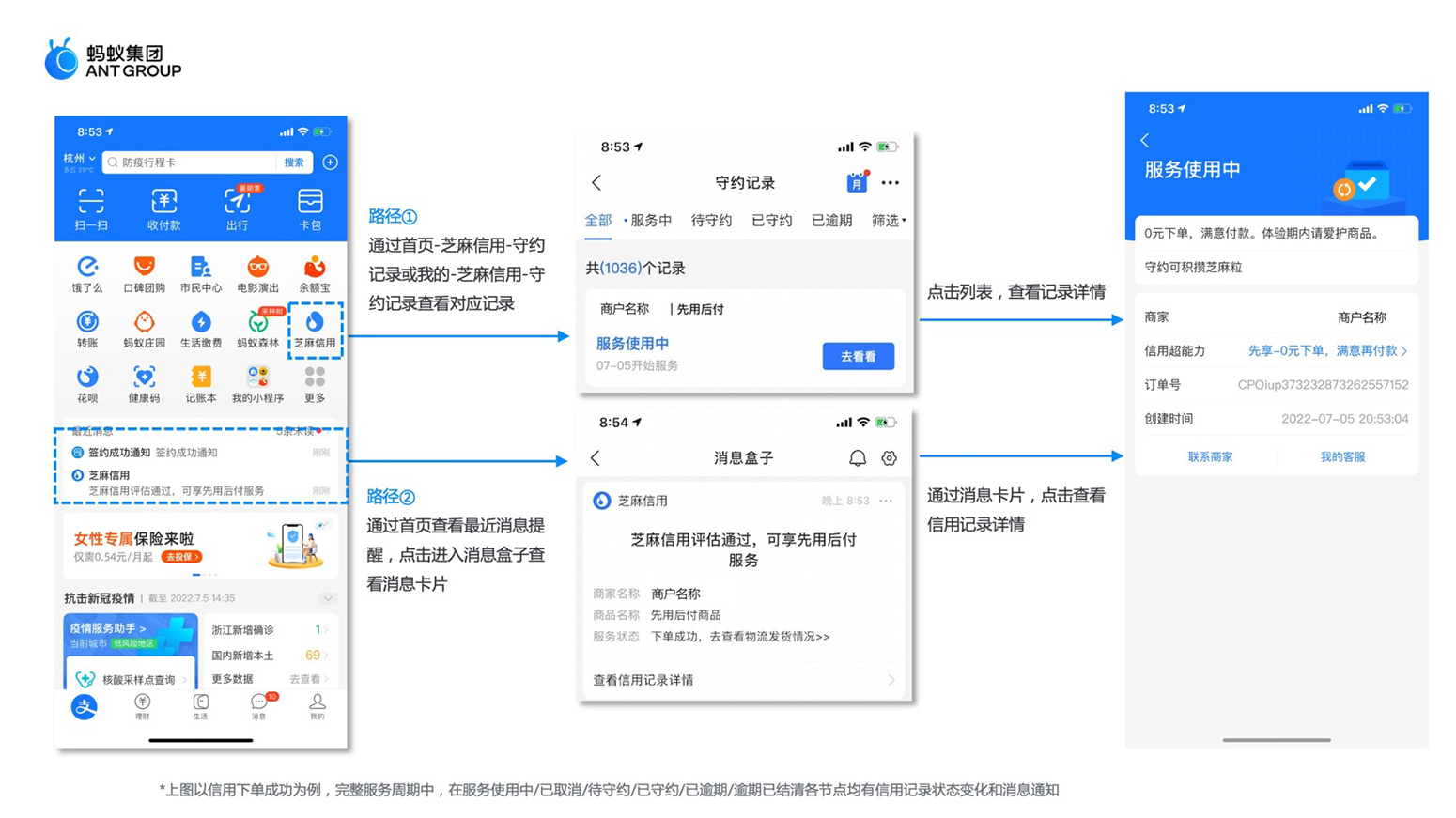The height and width of the screenshot is (818, 1456).
Task: Collapse the 抗击新冠疫情 section chevron
Action: pyautogui.click(x=327, y=598)
